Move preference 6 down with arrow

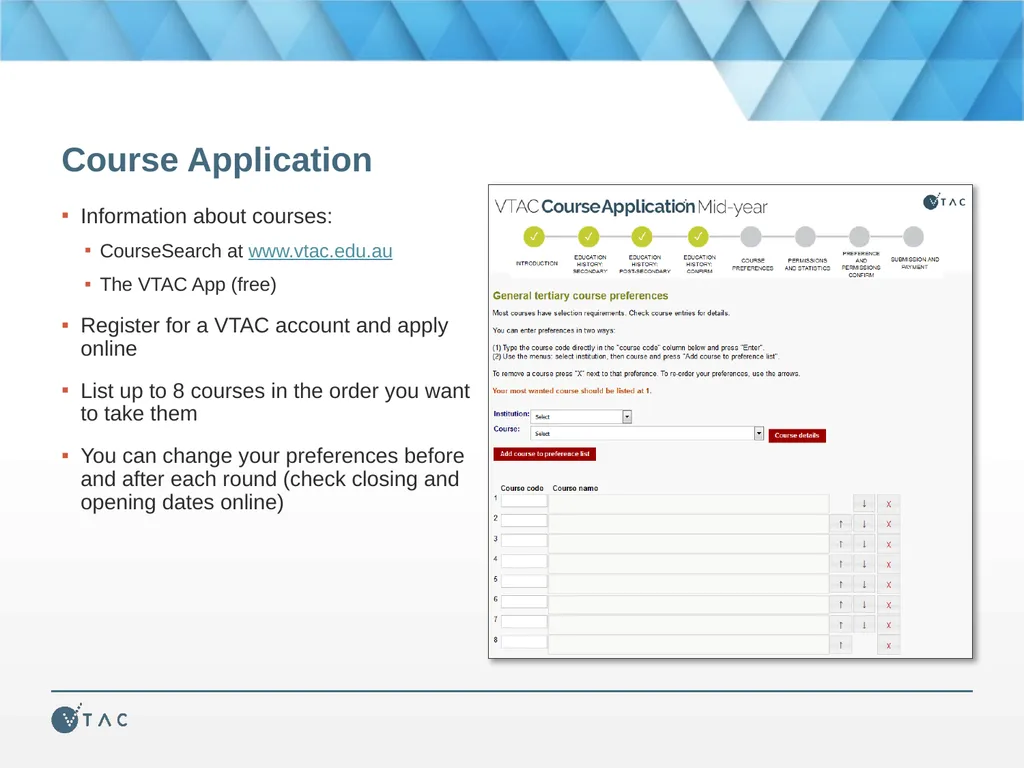(x=864, y=605)
